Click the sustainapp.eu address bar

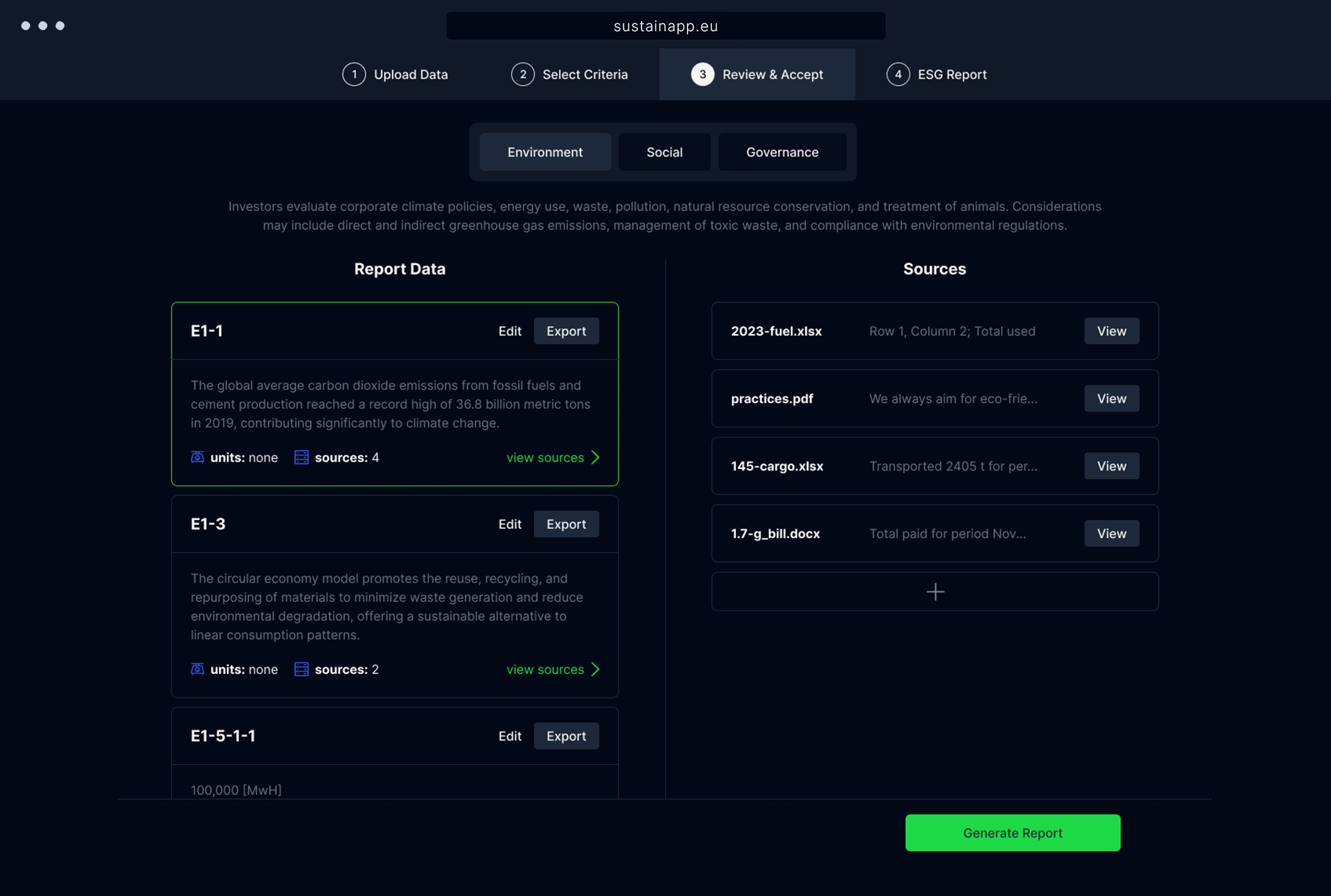(x=665, y=26)
